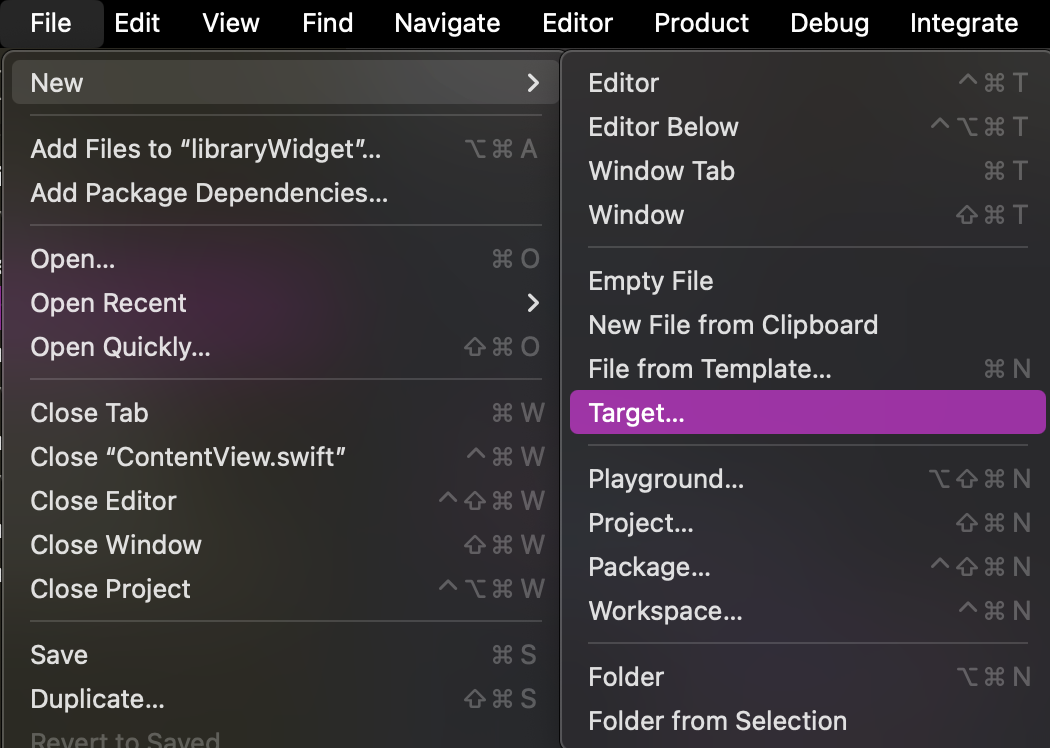The image size is (1050, 748).
Task: Choose Close Window
Action: pyautogui.click(x=285, y=544)
